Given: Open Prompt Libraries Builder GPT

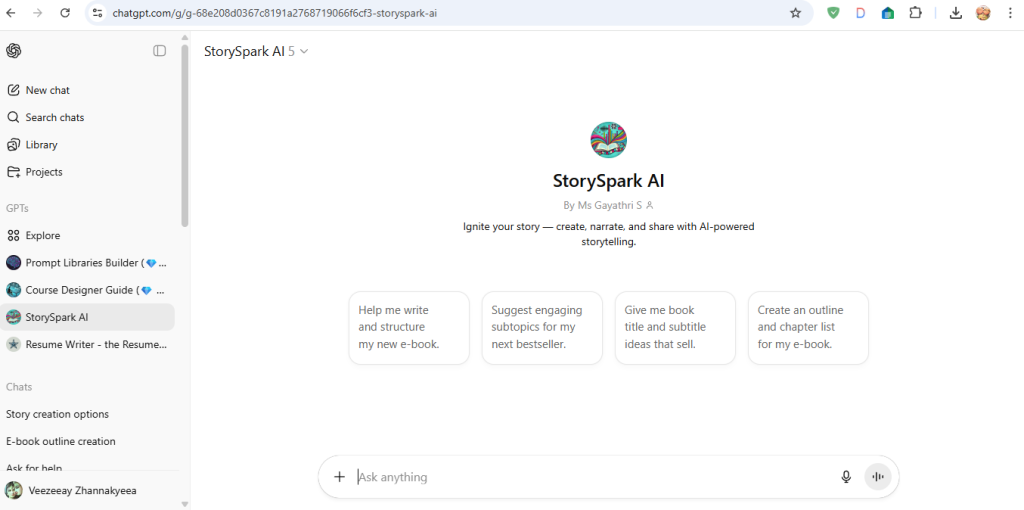Looking at the screenshot, I should point(88,263).
